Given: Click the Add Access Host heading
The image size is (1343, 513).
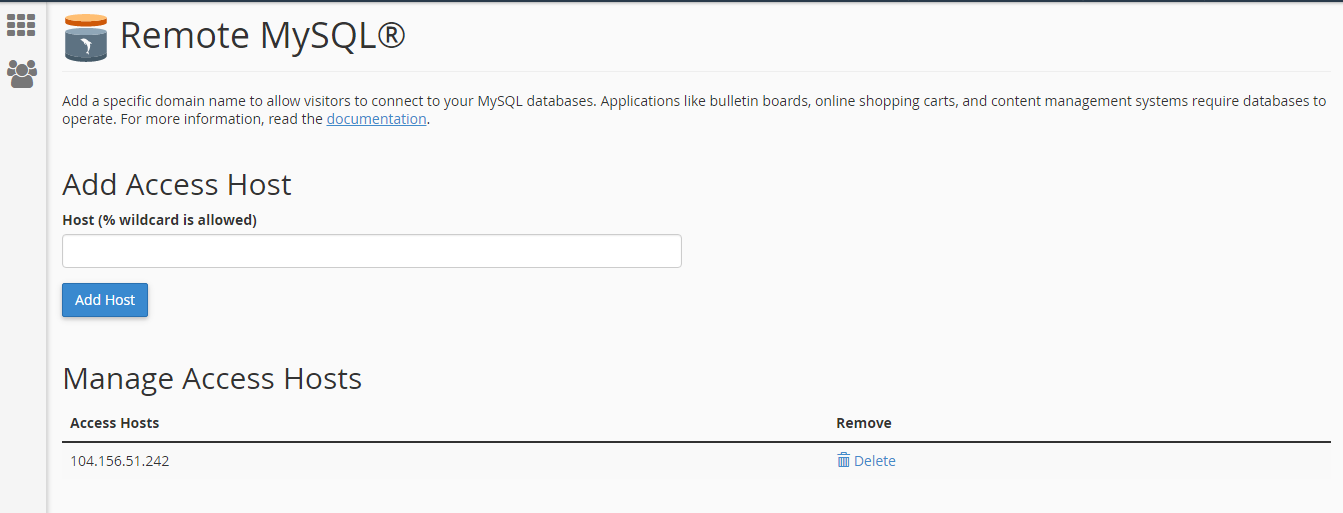Looking at the screenshot, I should 177,185.
